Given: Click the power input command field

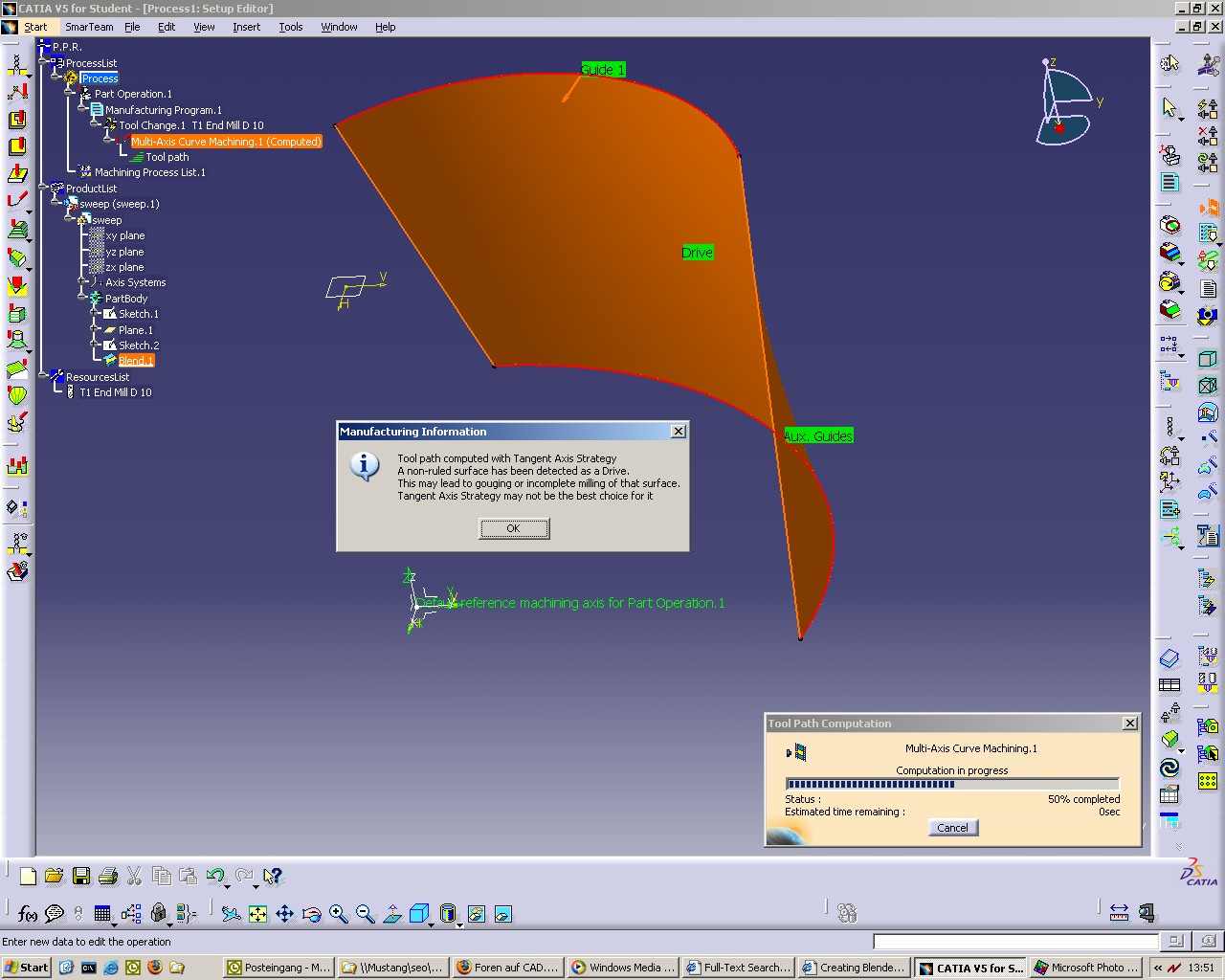Looking at the screenshot, I should pyautogui.click(x=1015, y=942).
